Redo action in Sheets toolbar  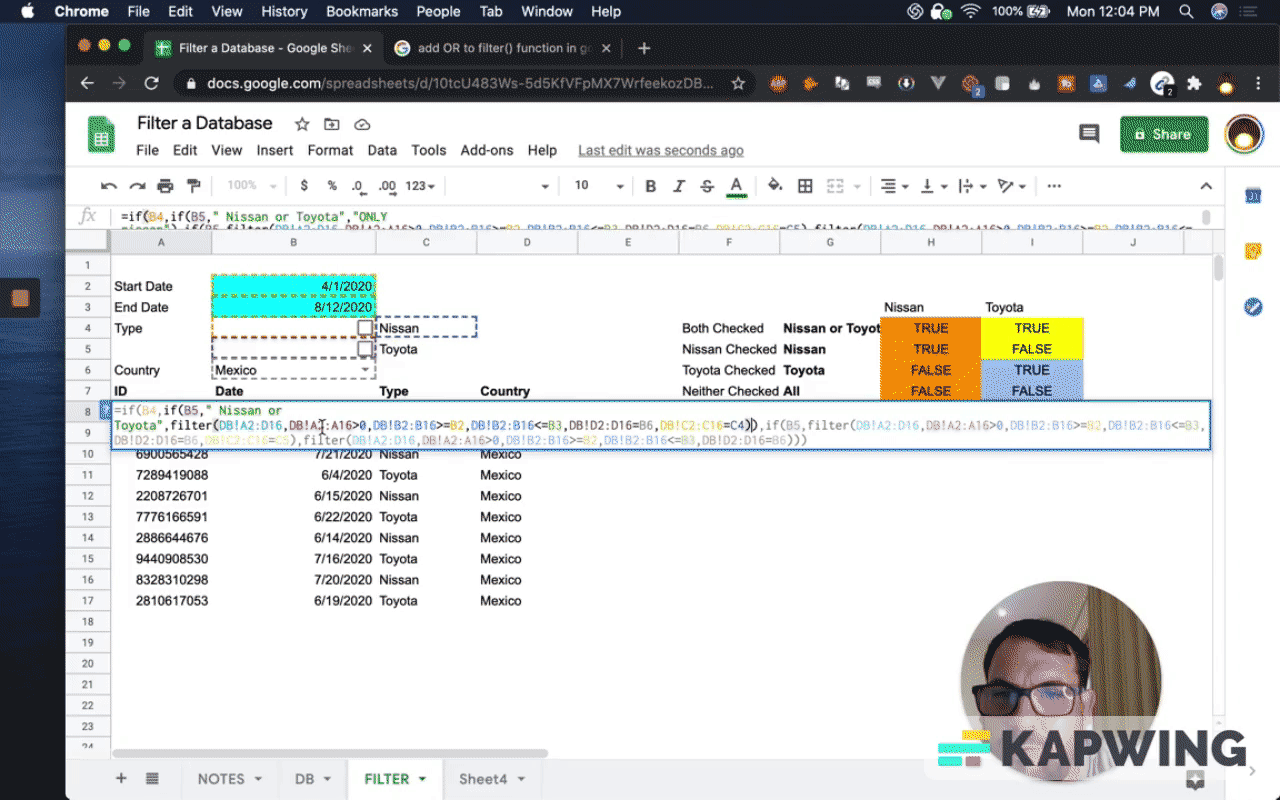pyautogui.click(x=137, y=186)
